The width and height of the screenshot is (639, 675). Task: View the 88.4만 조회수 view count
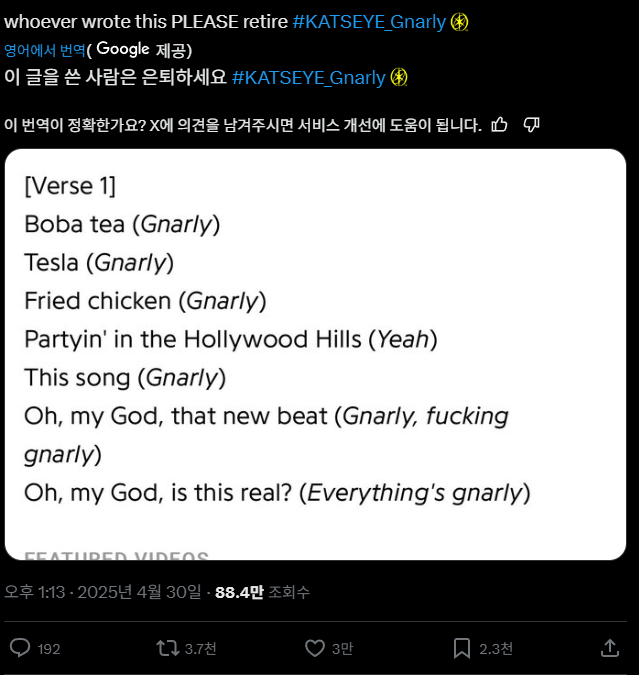(262, 592)
